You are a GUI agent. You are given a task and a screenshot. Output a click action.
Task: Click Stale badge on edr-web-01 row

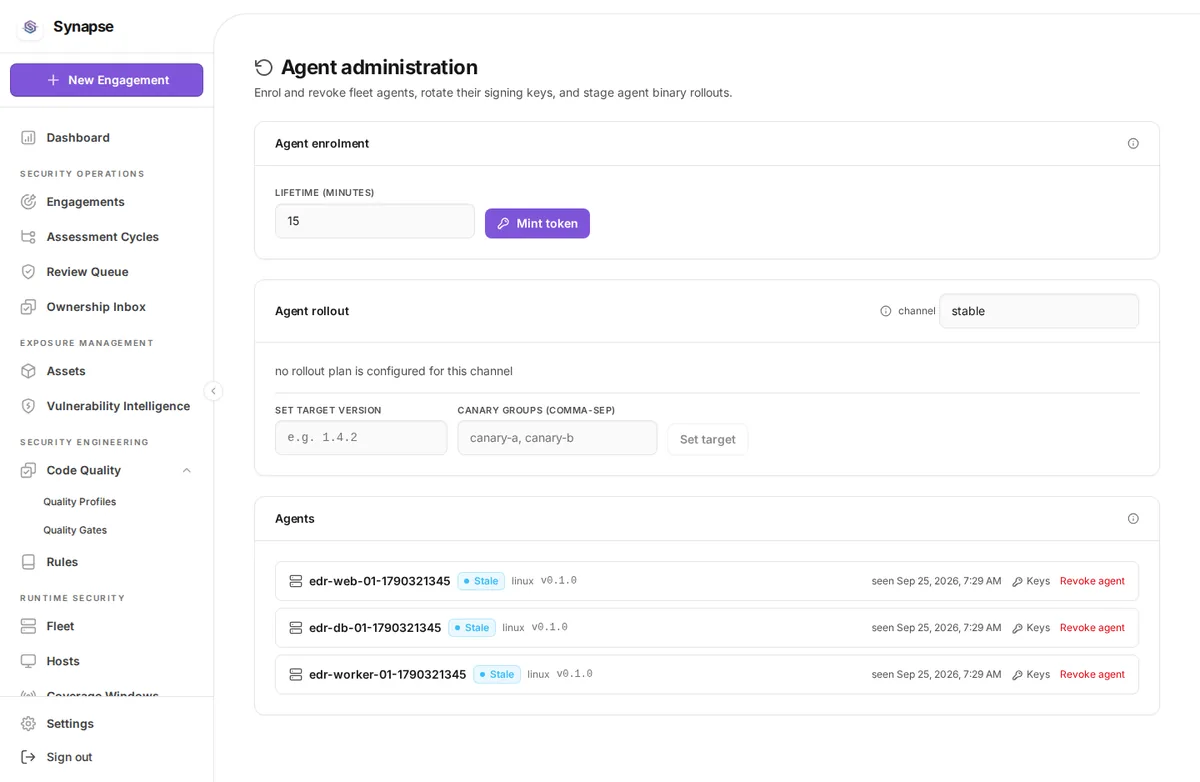tap(481, 581)
